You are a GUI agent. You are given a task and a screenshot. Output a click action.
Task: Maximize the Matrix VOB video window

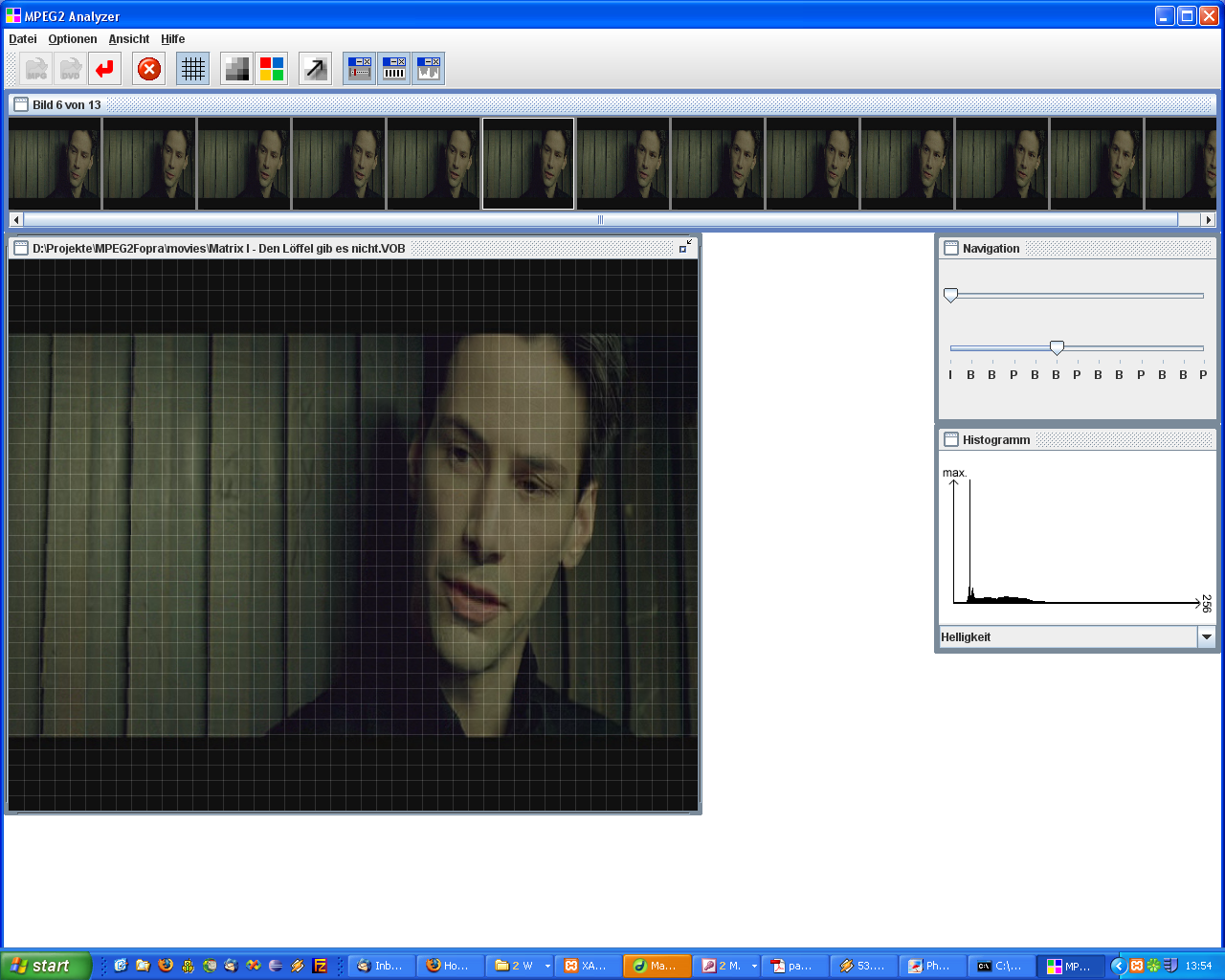685,247
